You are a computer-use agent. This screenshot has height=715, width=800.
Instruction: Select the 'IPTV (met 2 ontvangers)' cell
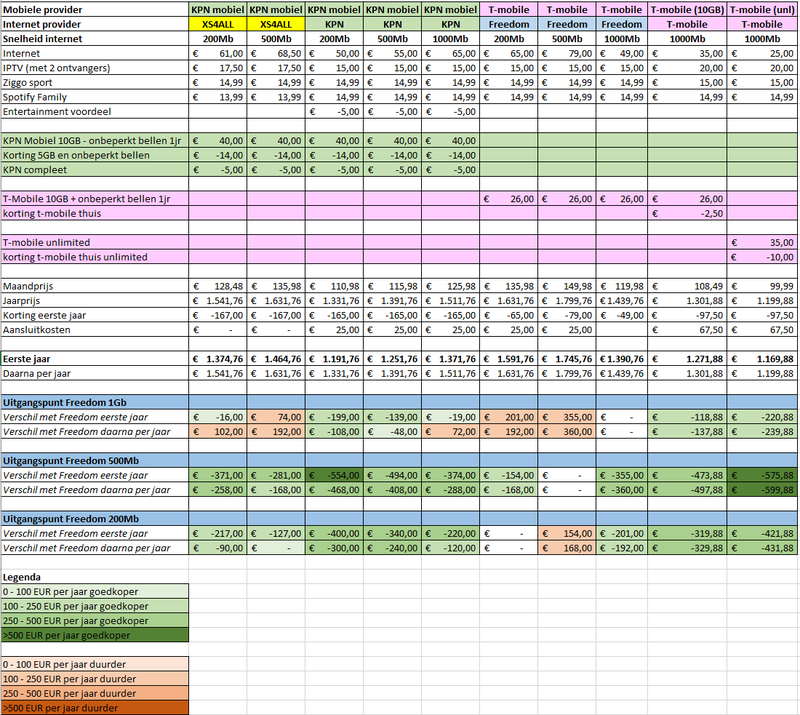(95, 68)
